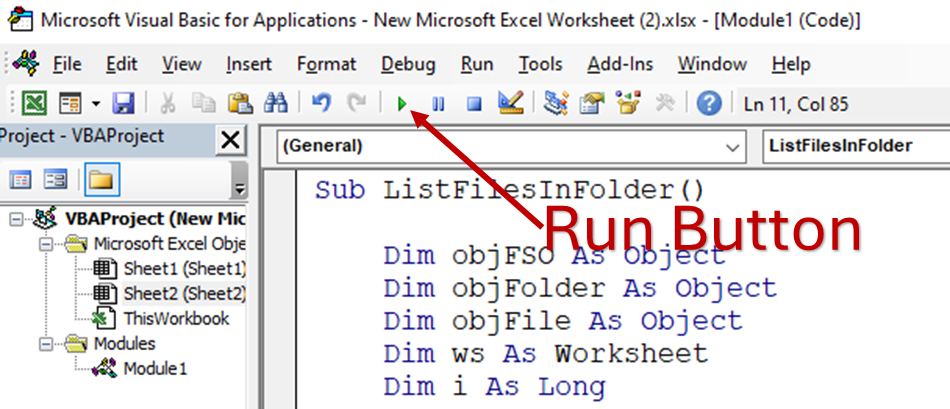Click the View Microsoft Excel toolbar icon
Image resolution: width=950 pixels, height=409 pixels.
[35, 104]
